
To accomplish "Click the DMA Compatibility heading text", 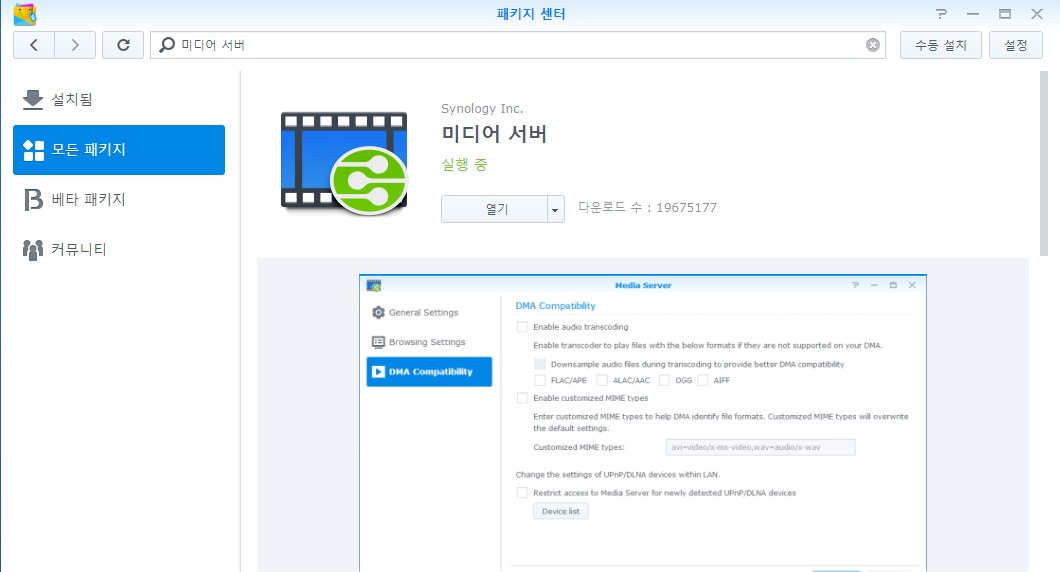I will tap(556, 306).
